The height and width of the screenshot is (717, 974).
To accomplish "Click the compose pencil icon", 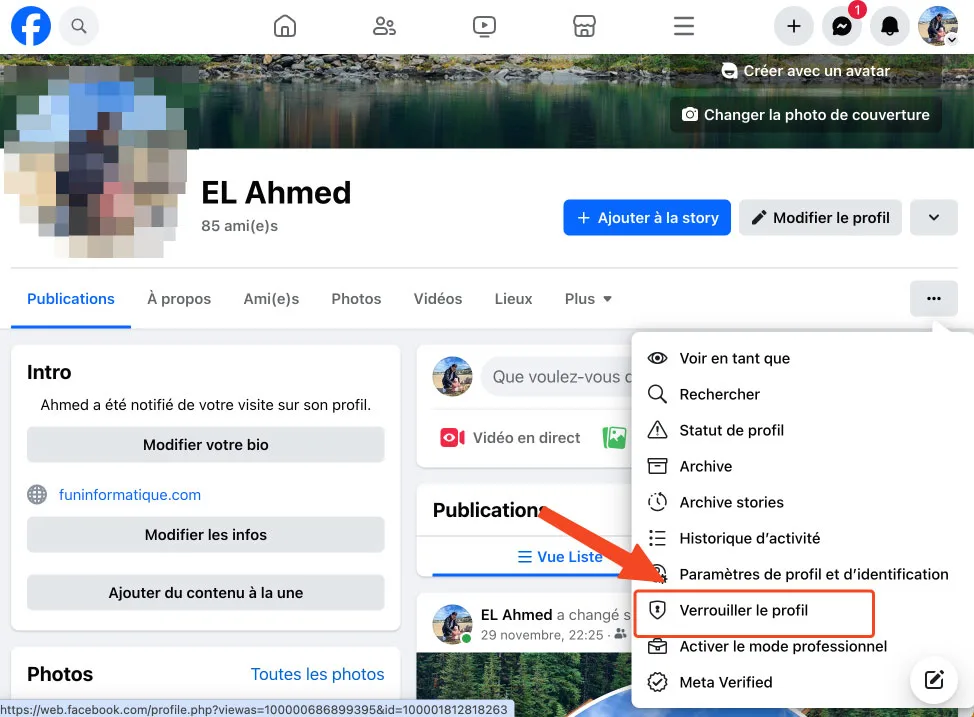I will point(933,679).
